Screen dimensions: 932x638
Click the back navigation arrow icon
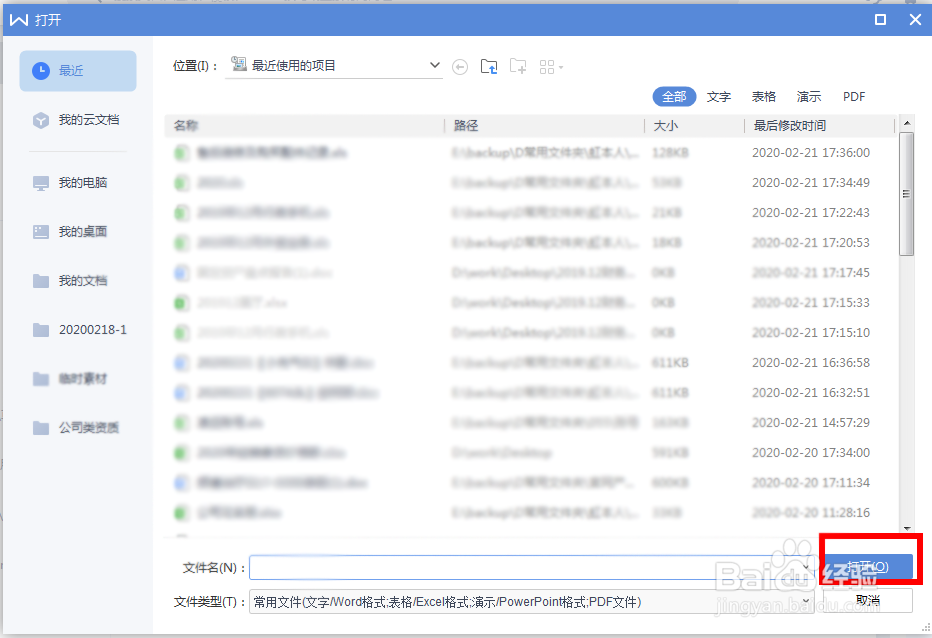tap(460, 66)
